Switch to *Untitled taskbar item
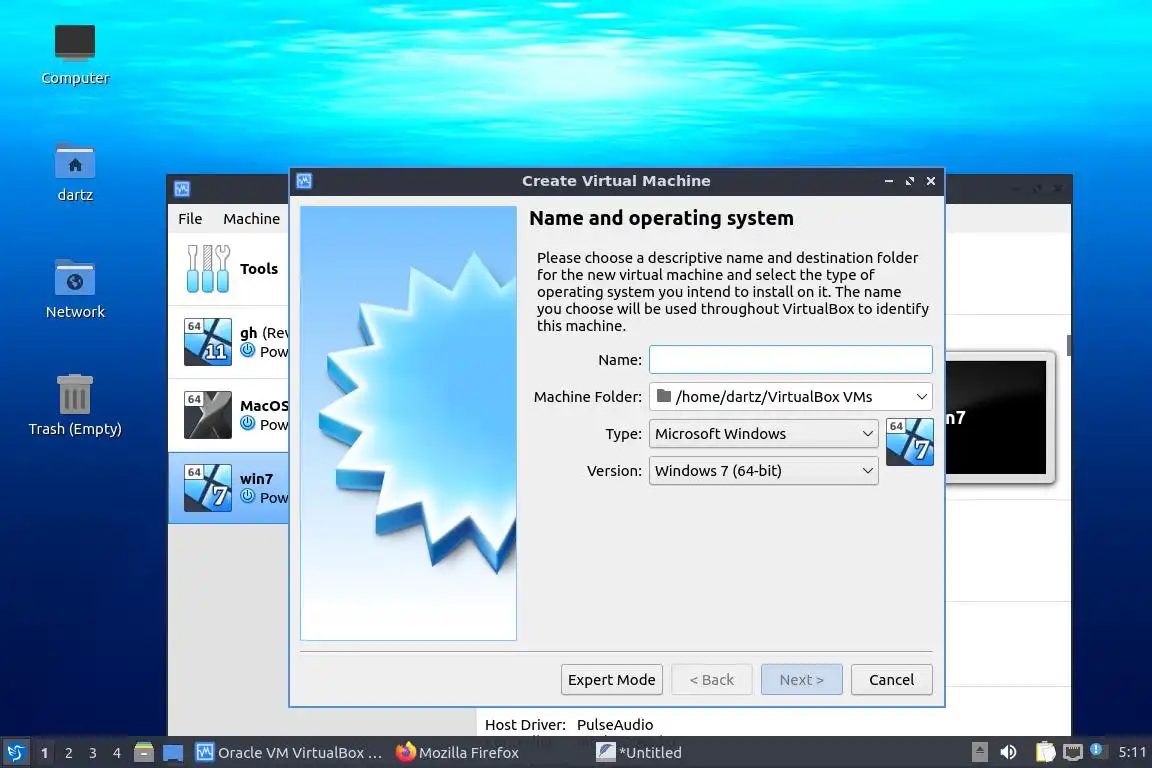 [x=639, y=753]
